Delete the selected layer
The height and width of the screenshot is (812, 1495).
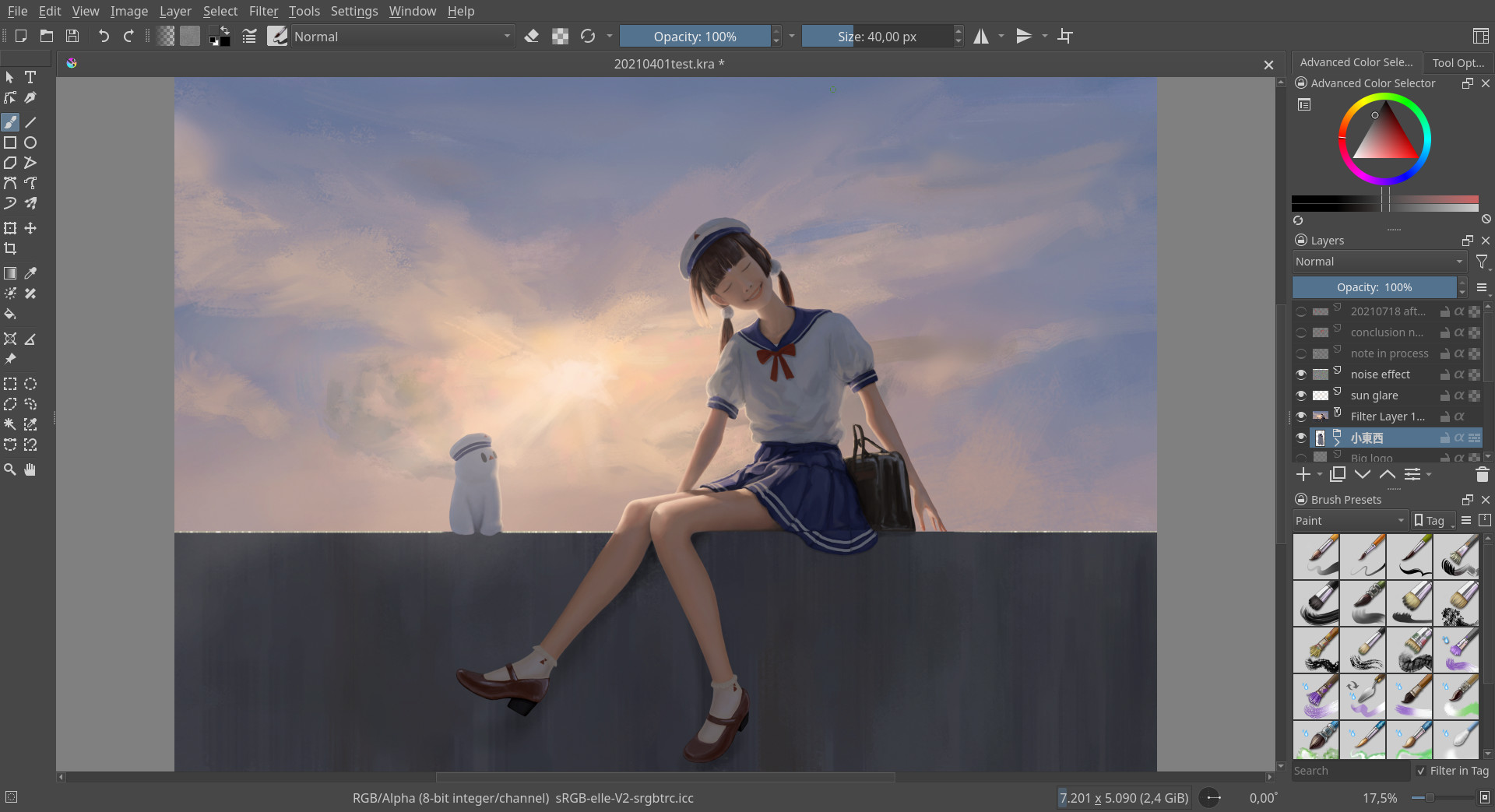click(x=1482, y=474)
